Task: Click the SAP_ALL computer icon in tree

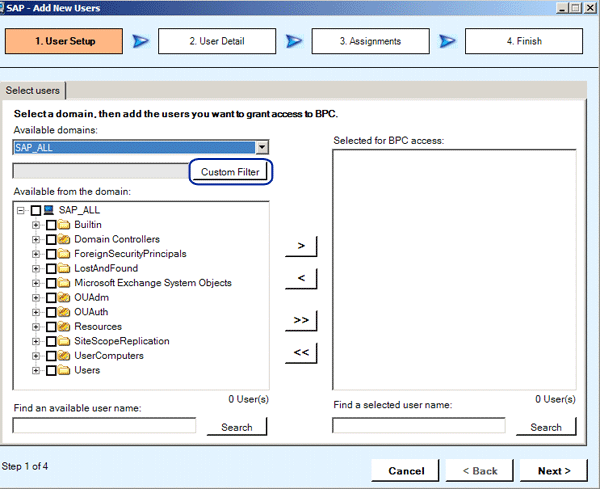Action: 48,210
